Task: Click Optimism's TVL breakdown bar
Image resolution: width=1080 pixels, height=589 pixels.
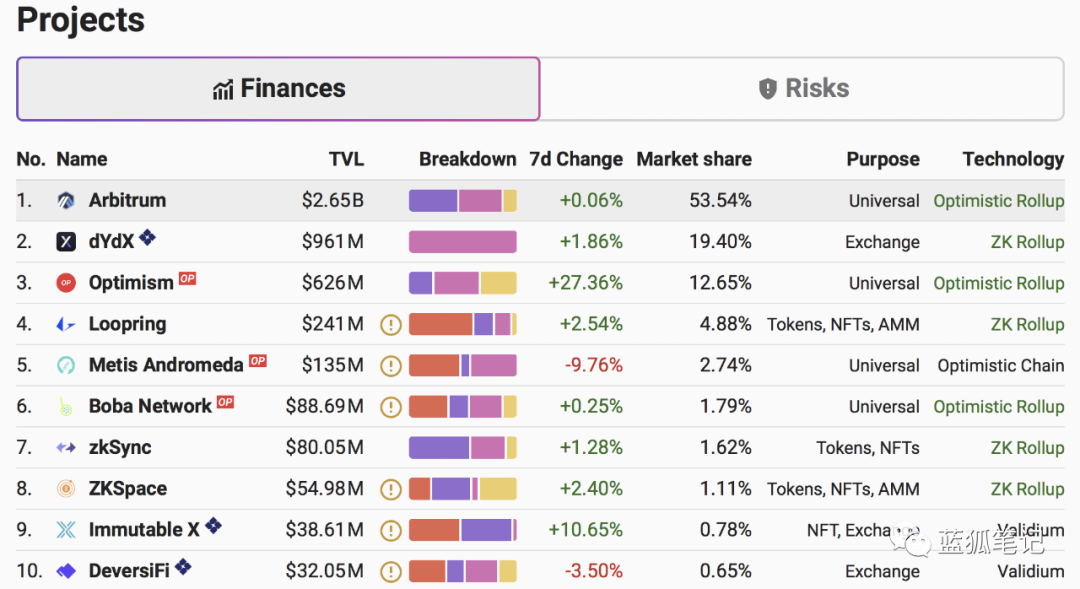Action: click(x=463, y=283)
